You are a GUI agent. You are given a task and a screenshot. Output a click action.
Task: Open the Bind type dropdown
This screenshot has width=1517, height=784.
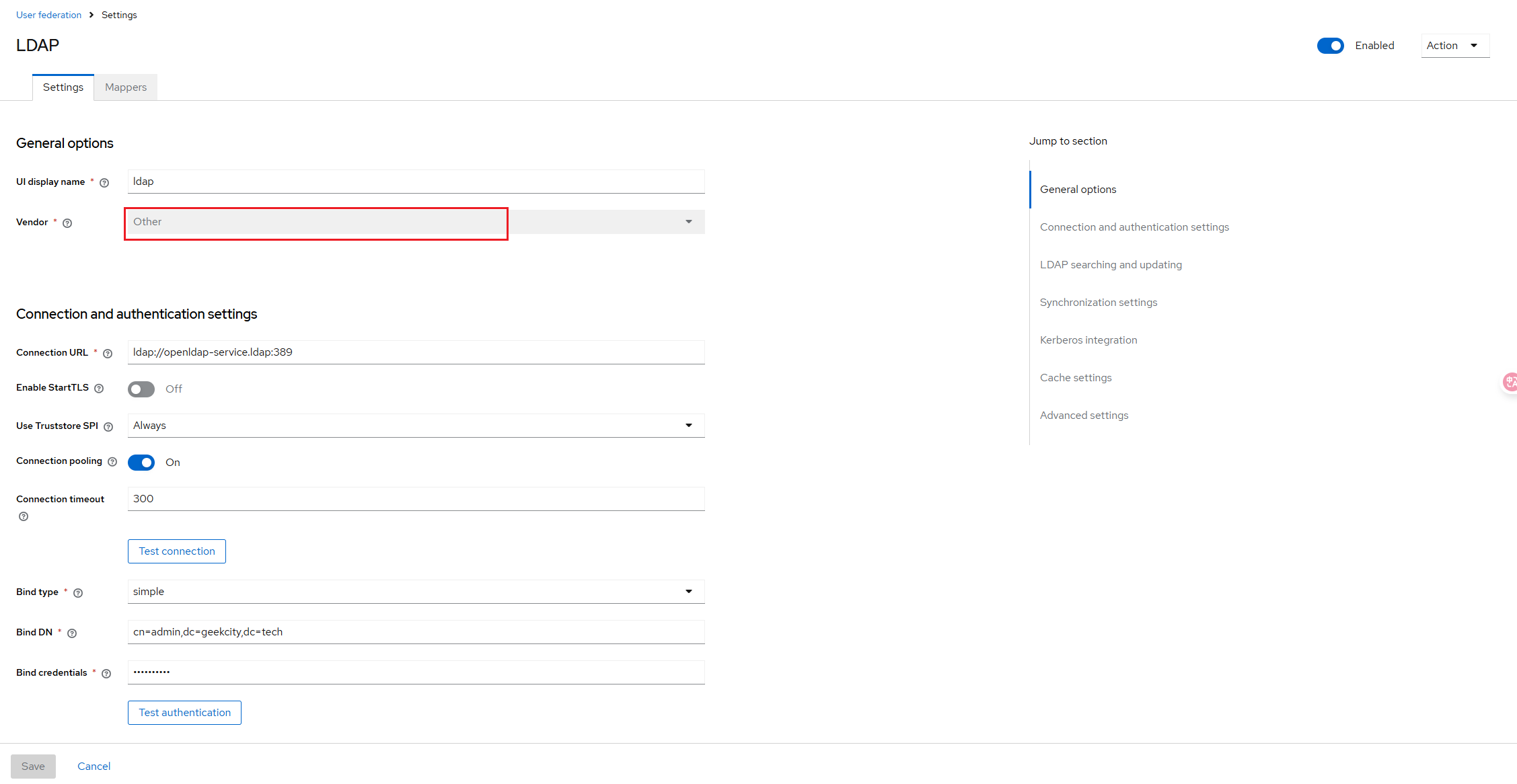[x=416, y=592]
